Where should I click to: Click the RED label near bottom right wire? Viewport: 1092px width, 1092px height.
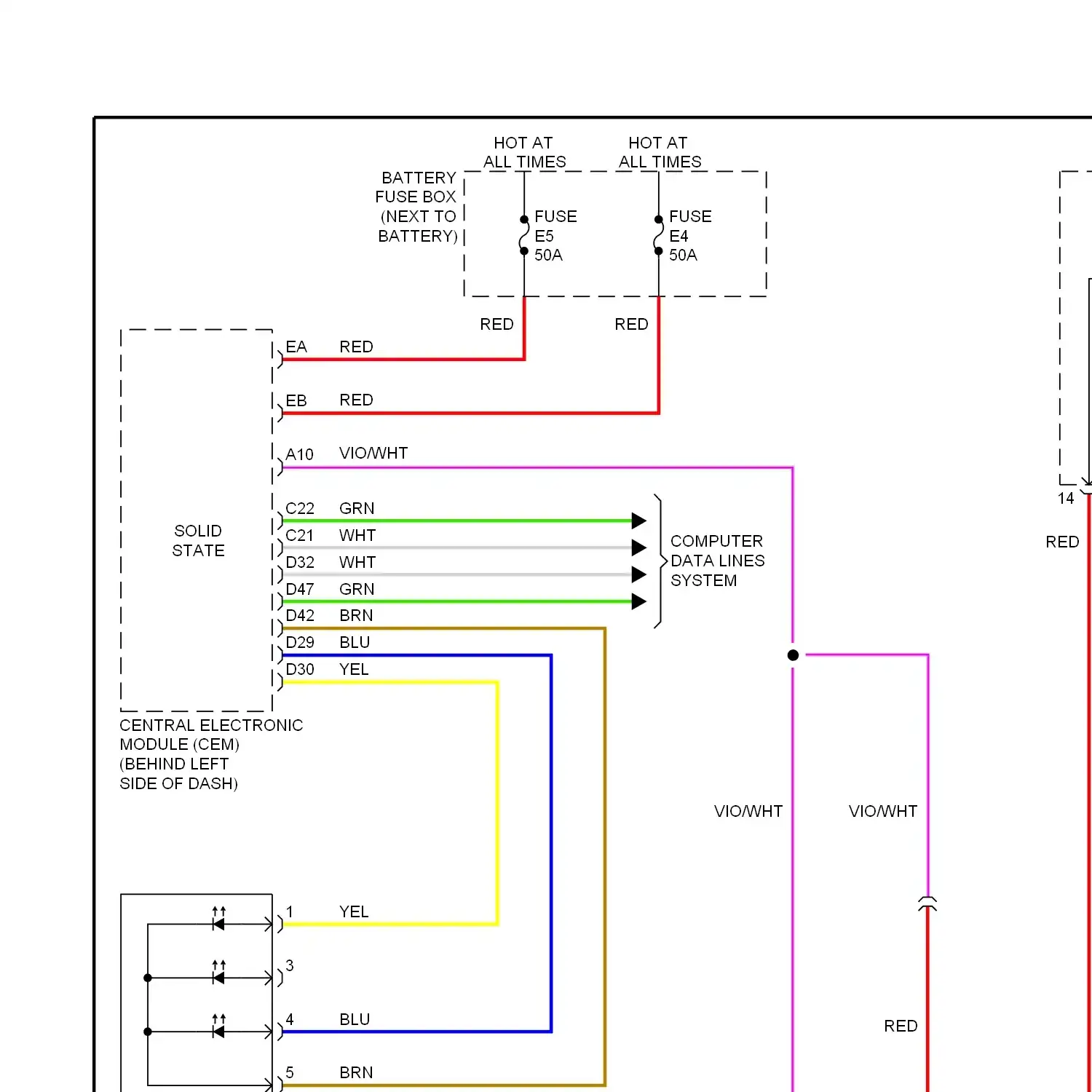pyautogui.click(x=901, y=1026)
